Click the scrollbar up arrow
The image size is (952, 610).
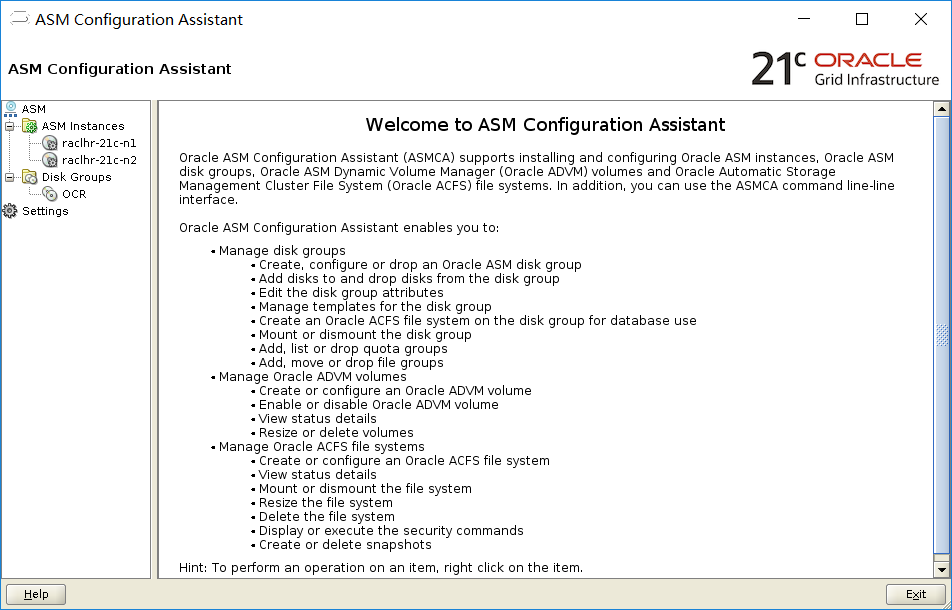tap(942, 109)
